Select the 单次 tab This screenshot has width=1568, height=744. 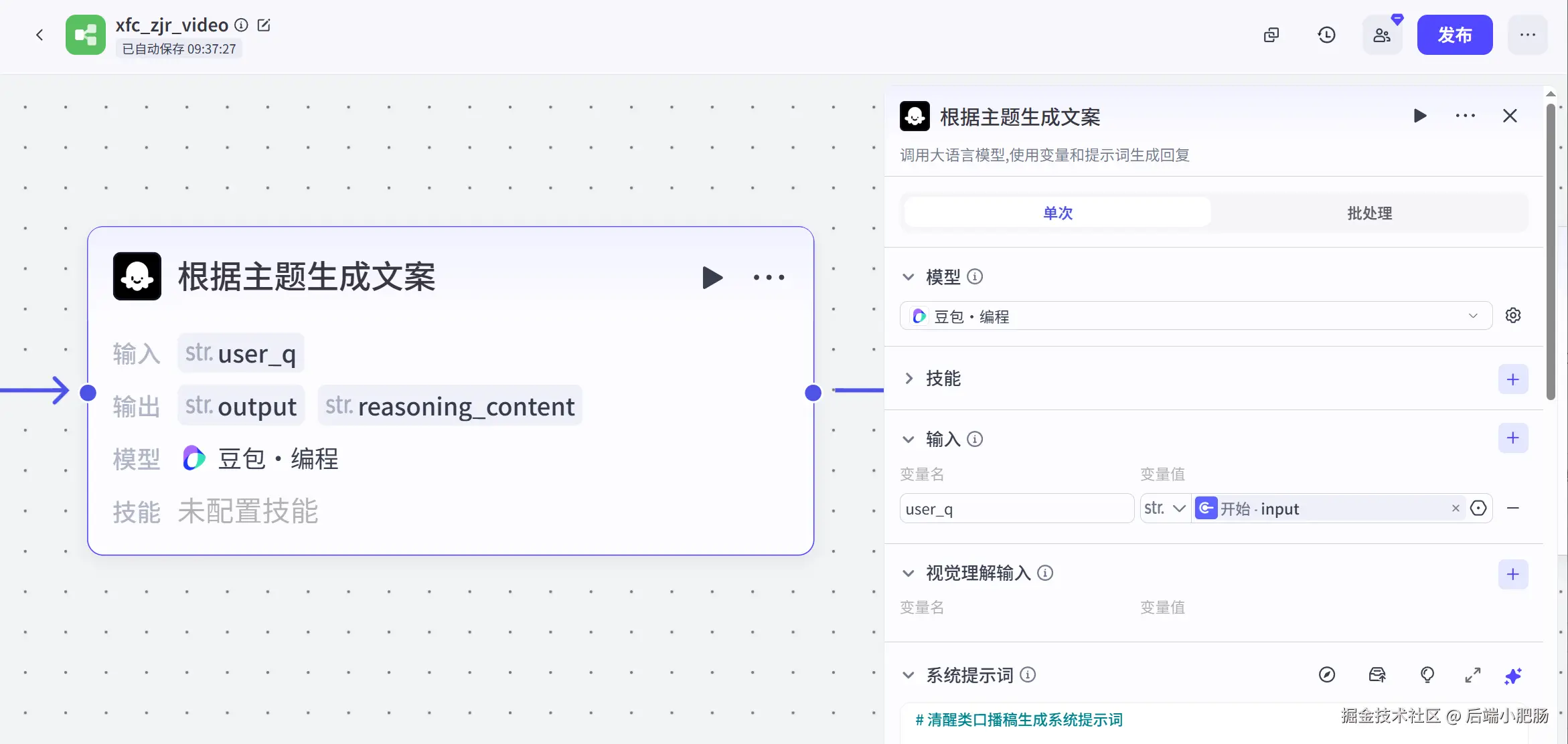tap(1057, 213)
